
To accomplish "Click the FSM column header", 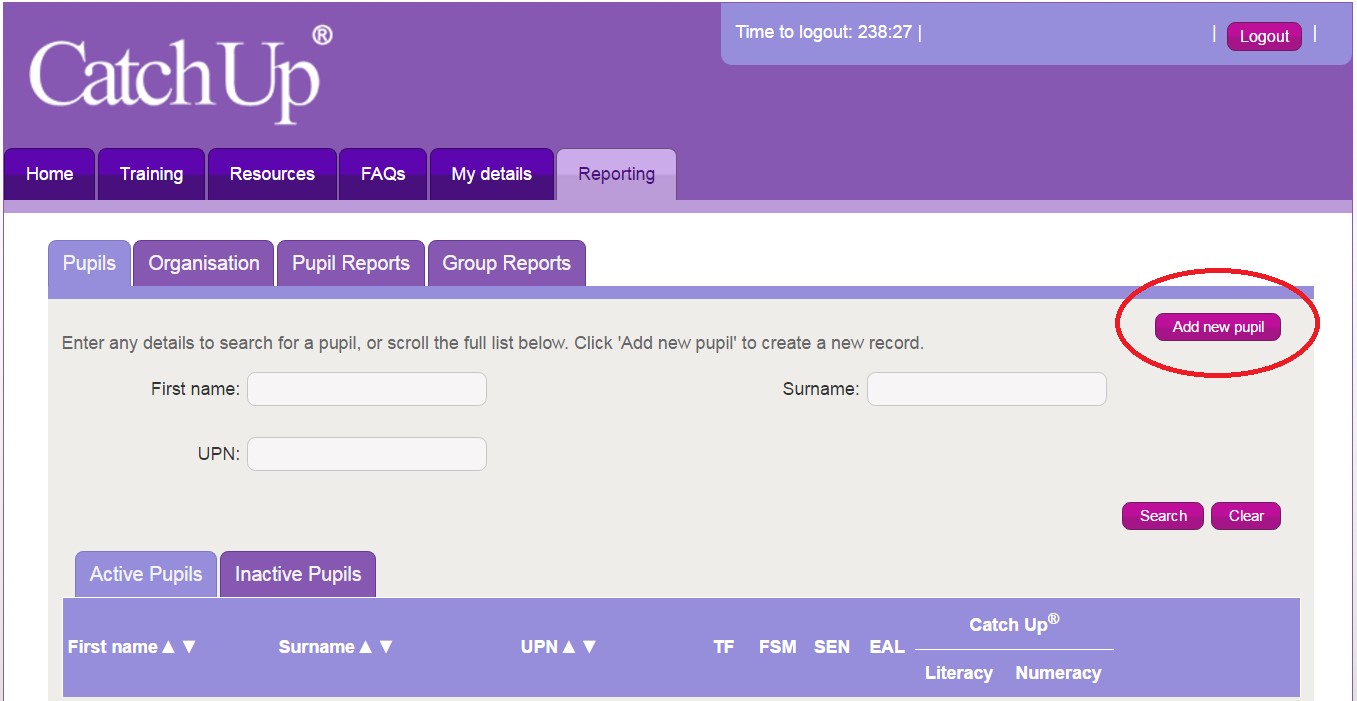I will tap(778, 647).
